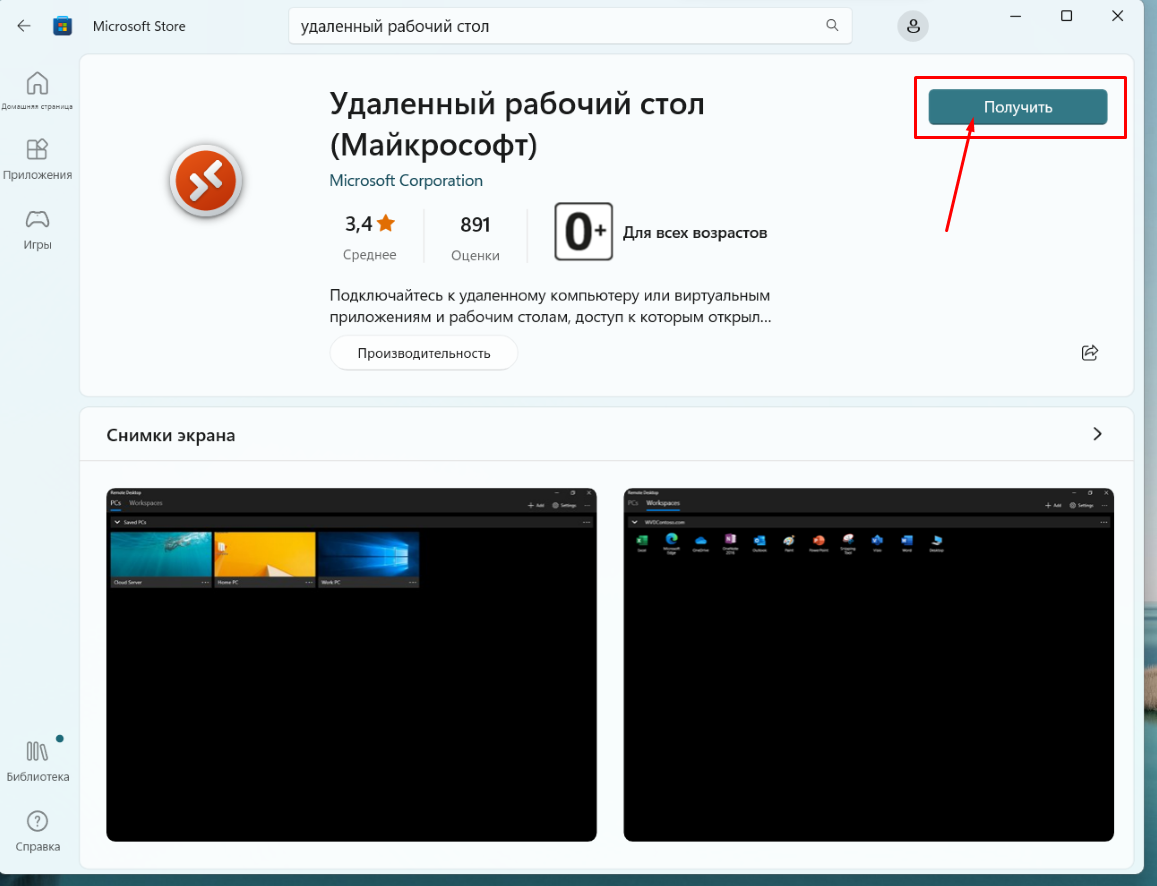Go back using the back arrow
The height and width of the screenshot is (886, 1157).
point(24,26)
